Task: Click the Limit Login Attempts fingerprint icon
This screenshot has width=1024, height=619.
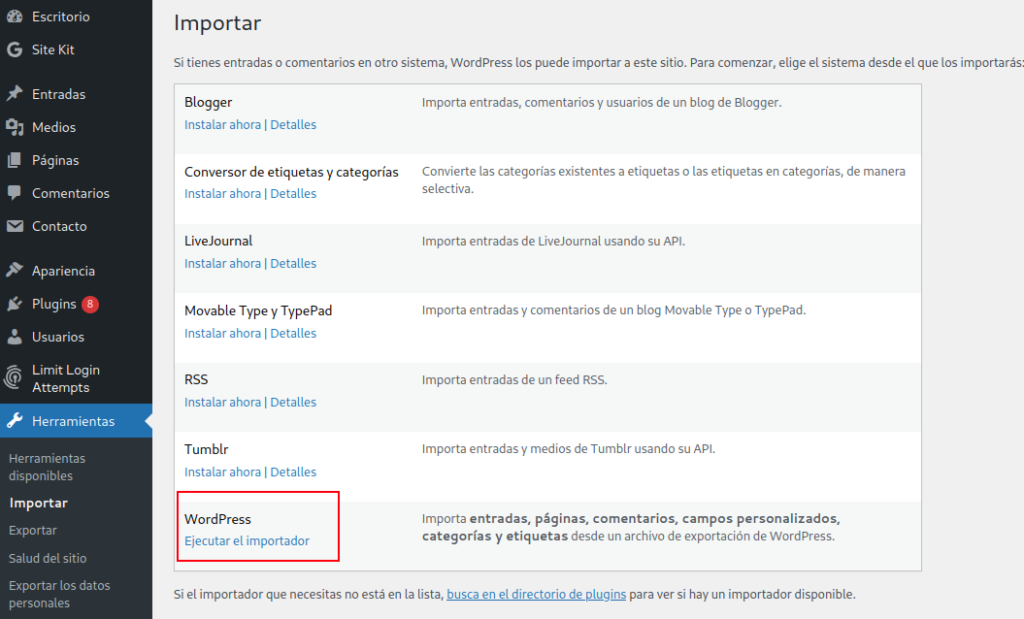Action: (14, 378)
